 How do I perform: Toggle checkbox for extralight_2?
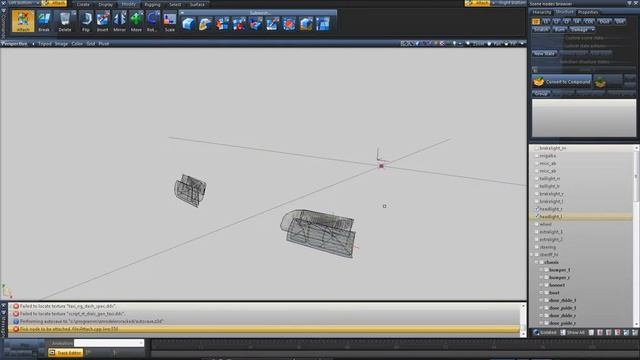pyautogui.click(x=537, y=240)
